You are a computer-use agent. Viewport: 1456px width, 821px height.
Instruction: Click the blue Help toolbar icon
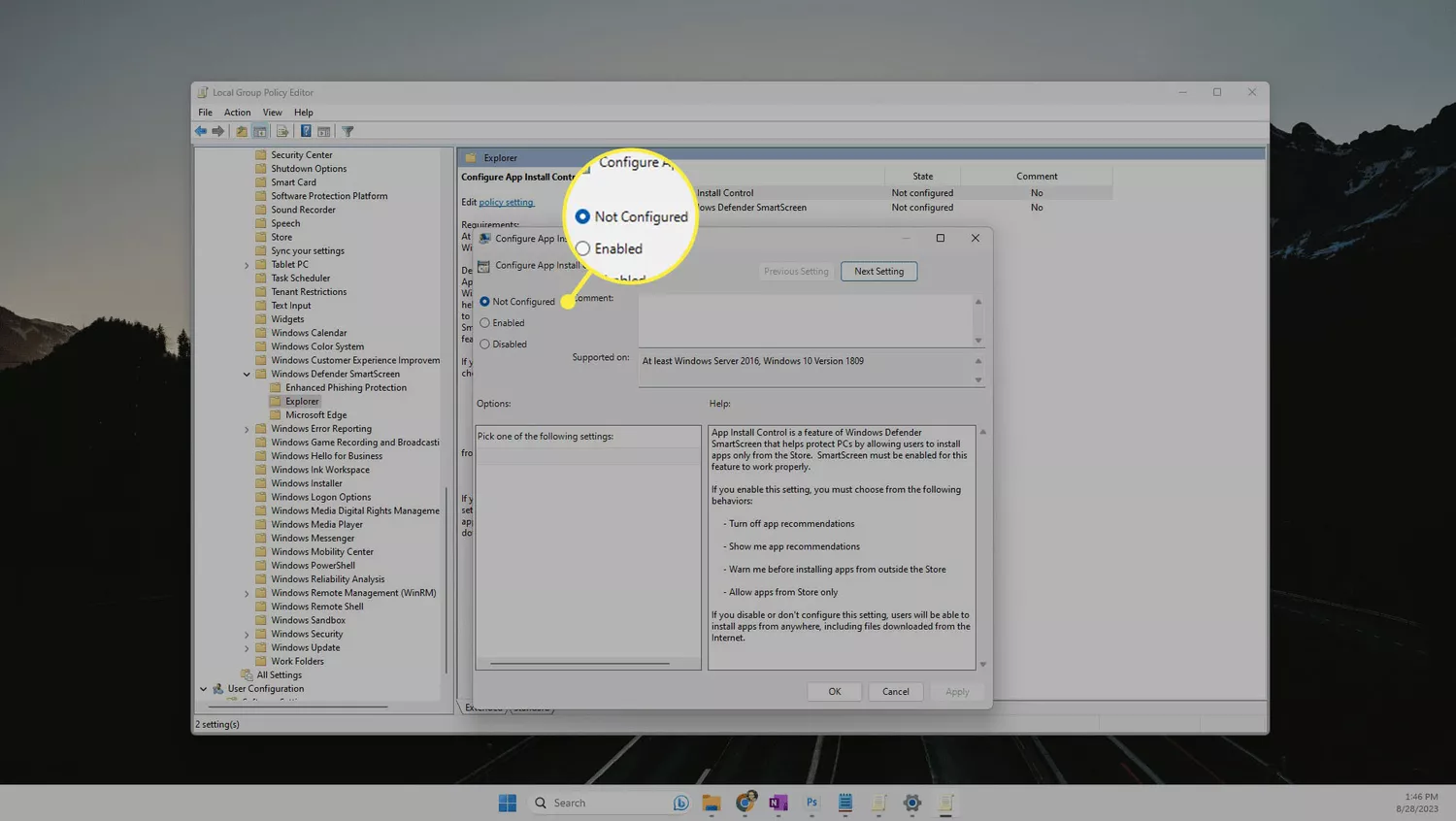pyautogui.click(x=306, y=131)
